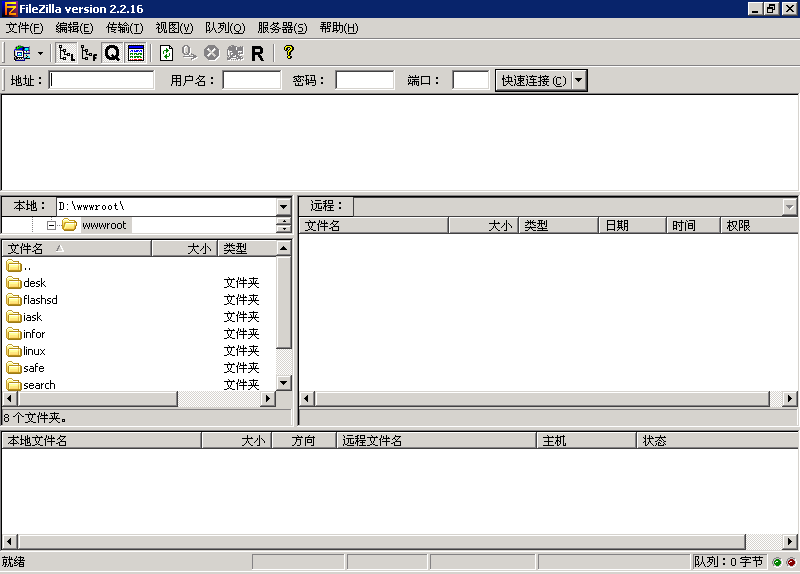The width and height of the screenshot is (800, 574).
Task: Toggle the local directory tree view icon
Action: 66,53
